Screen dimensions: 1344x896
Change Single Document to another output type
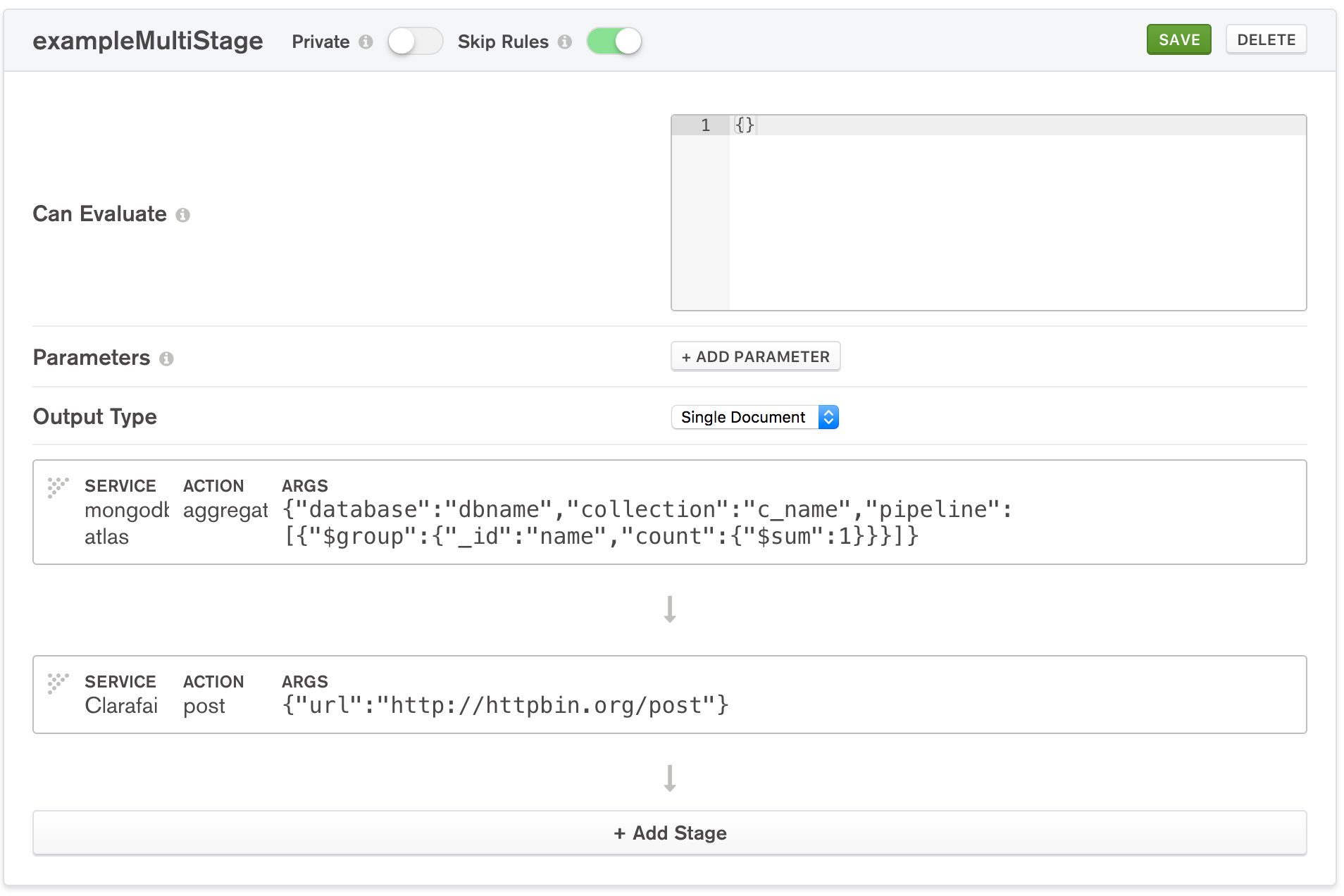point(754,417)
